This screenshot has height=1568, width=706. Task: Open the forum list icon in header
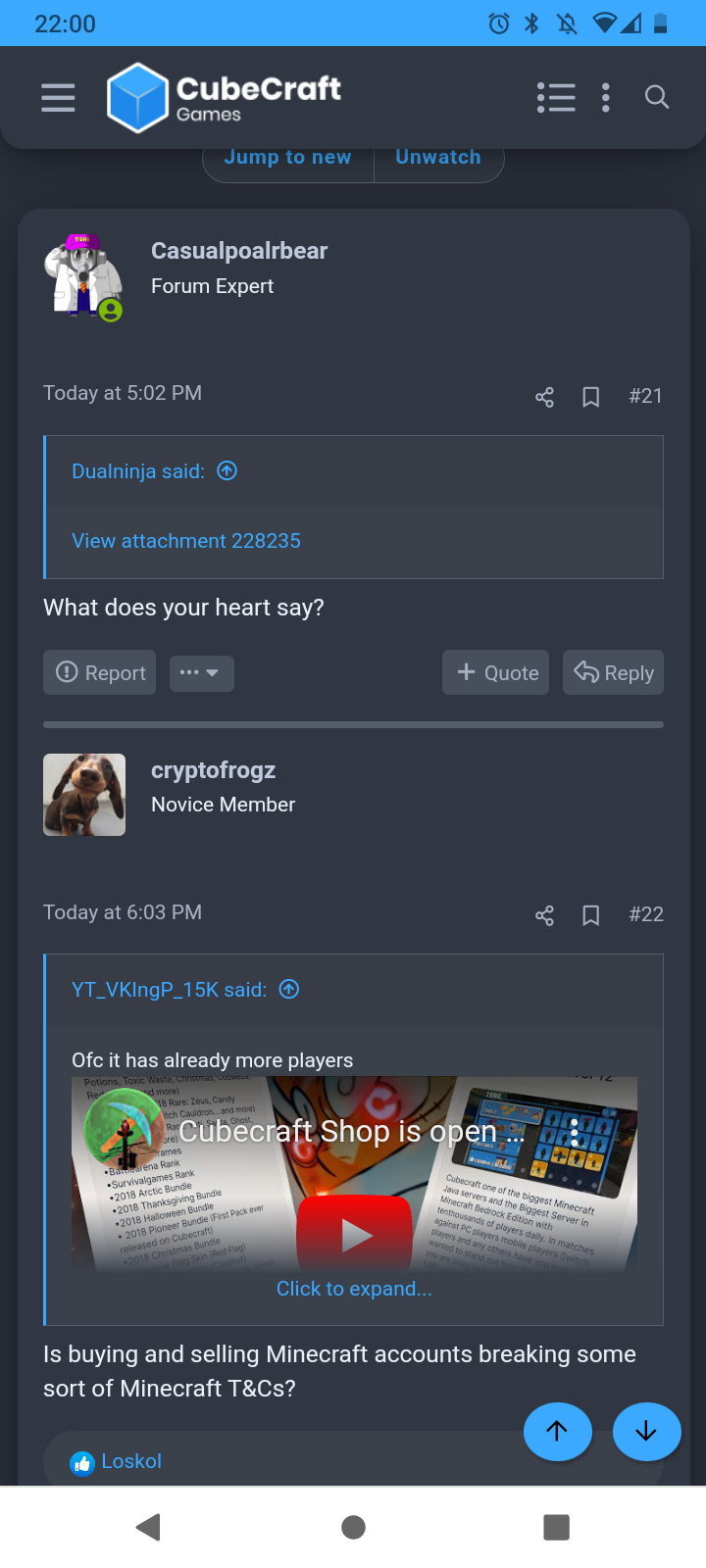pos(556,97)
